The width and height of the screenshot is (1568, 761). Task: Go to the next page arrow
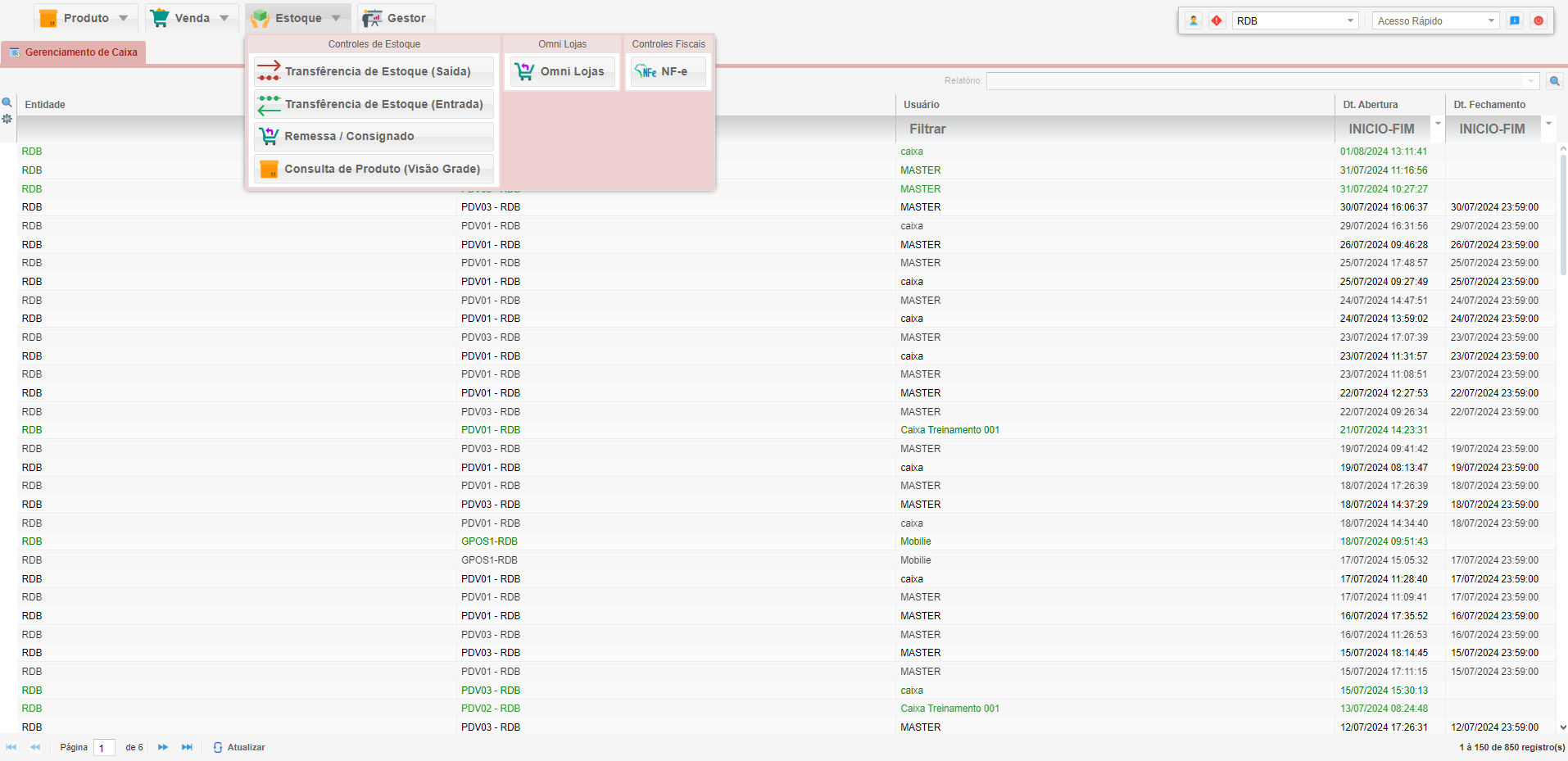163,747
